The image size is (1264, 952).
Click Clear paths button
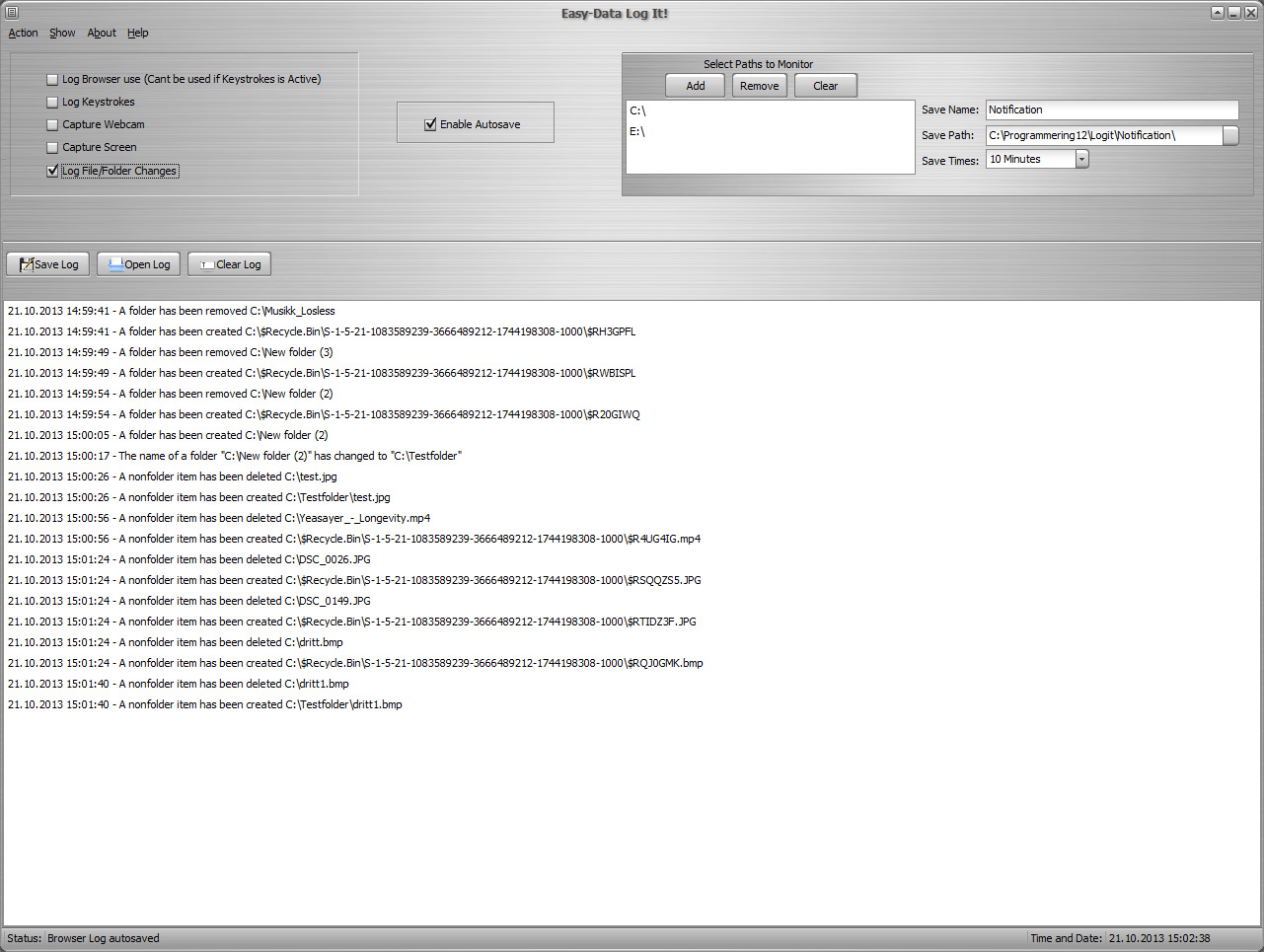coord(826,86)
